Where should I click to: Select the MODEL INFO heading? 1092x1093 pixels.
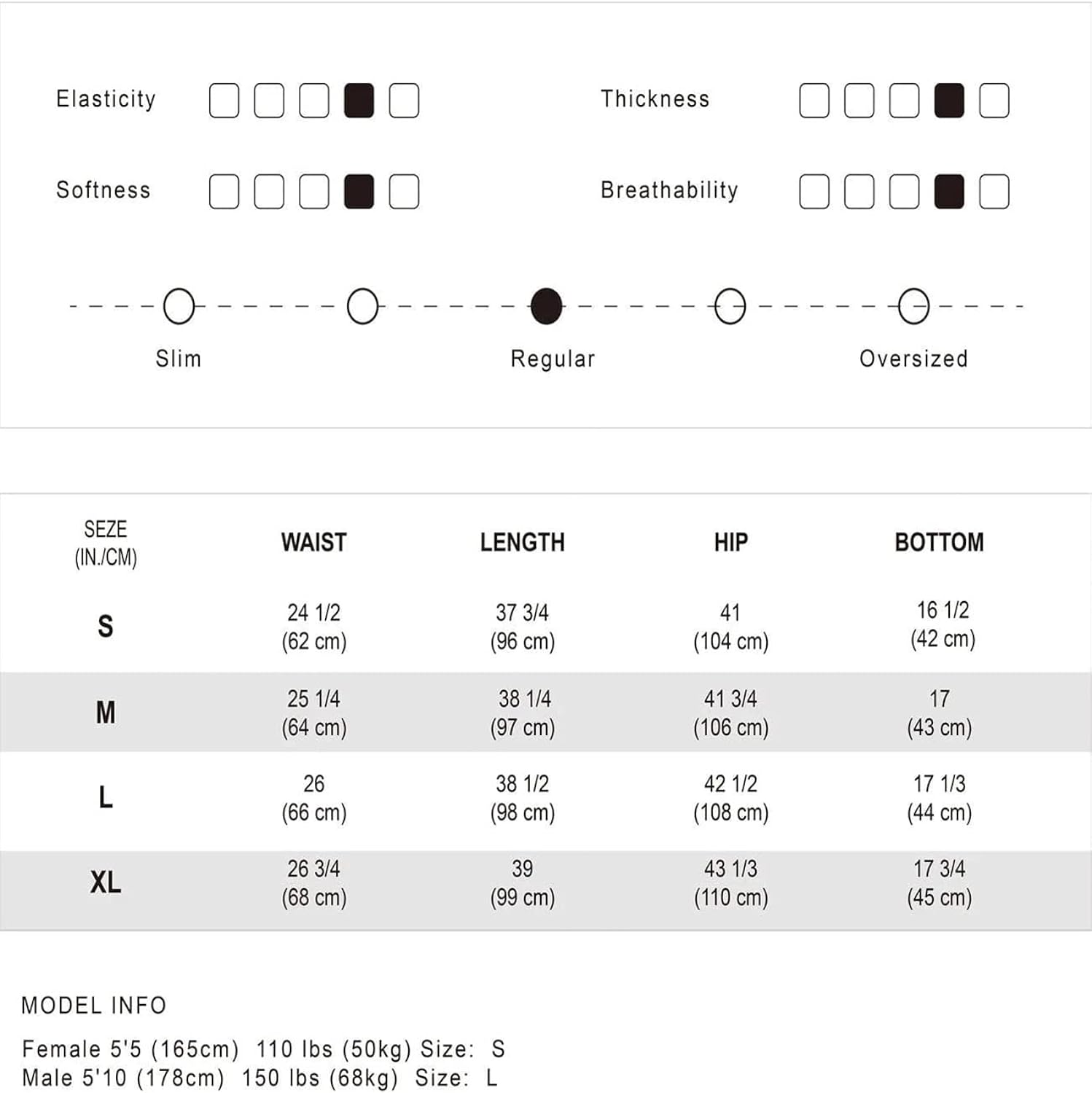tap(94, 1006)
